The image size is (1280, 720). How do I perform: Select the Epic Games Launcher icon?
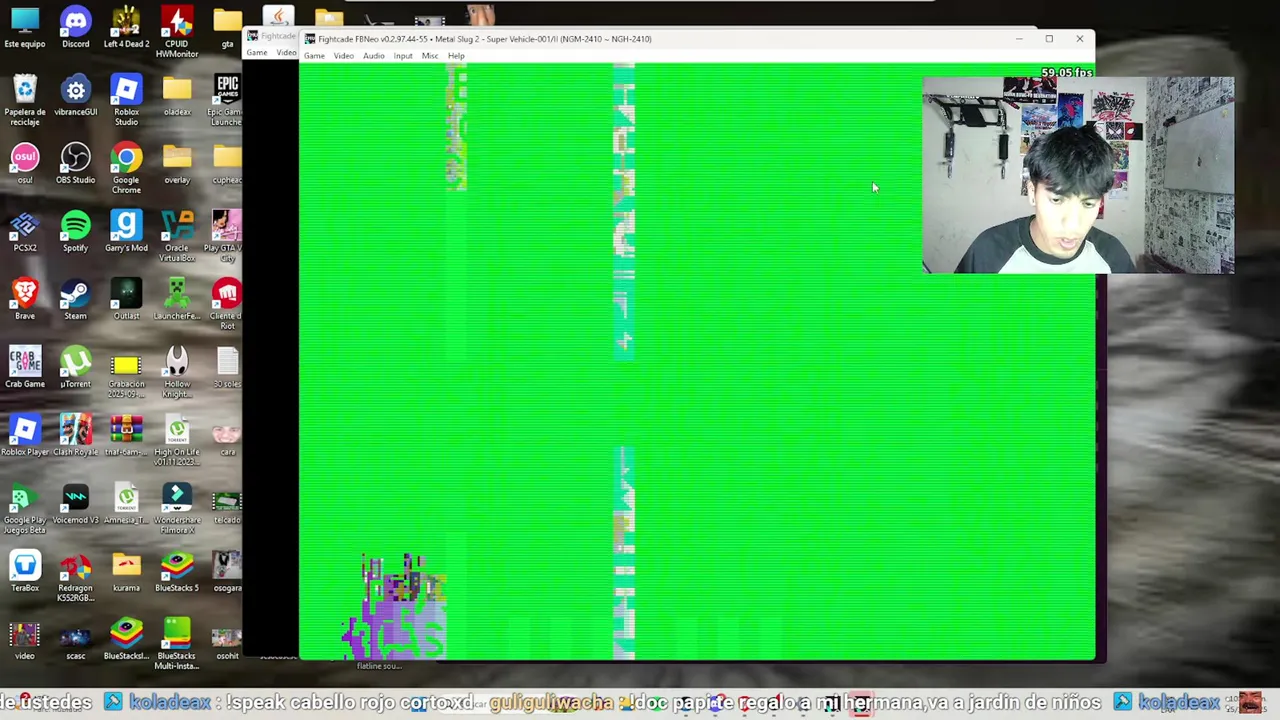pyautogui.click(x=227, y=100)
